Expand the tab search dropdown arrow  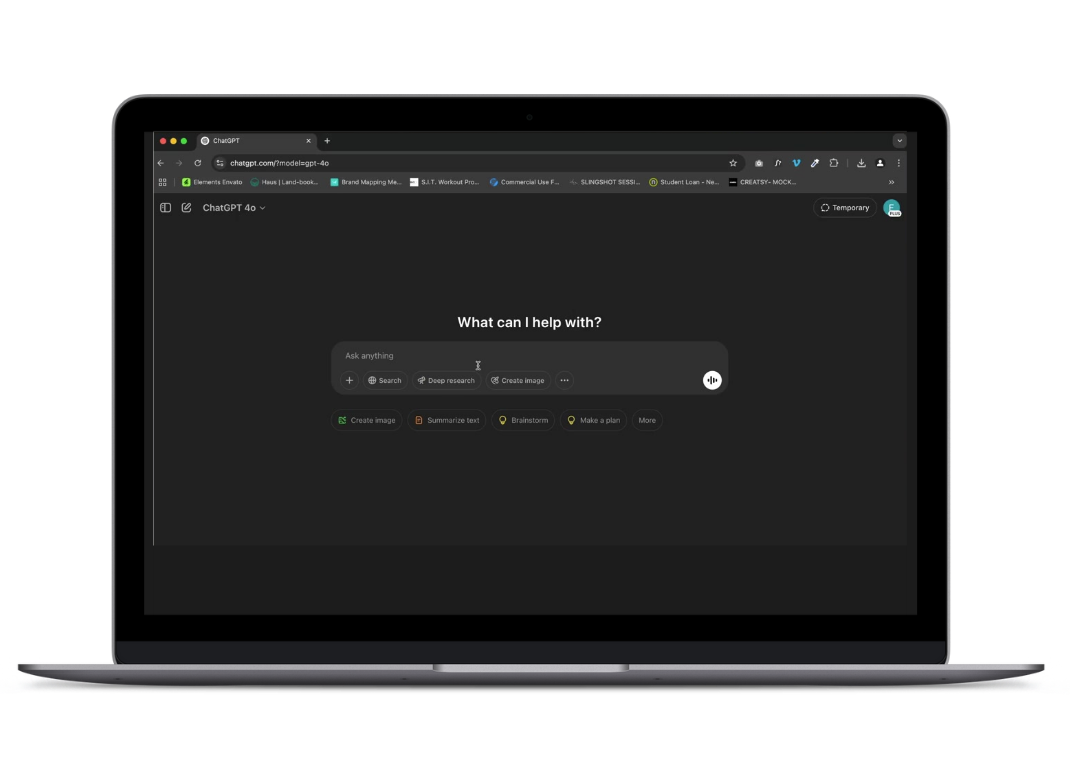[x=899, y=141]
